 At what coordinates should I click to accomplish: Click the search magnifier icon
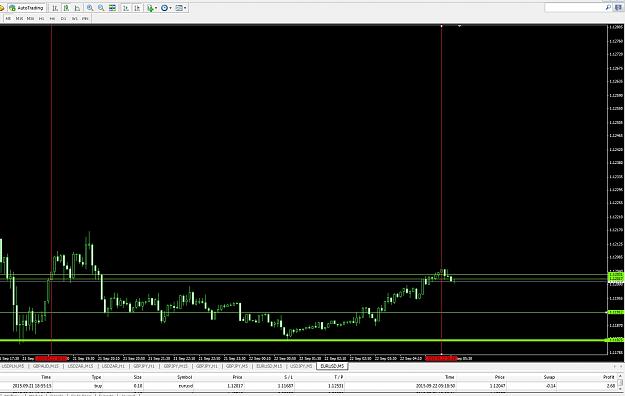608,8
